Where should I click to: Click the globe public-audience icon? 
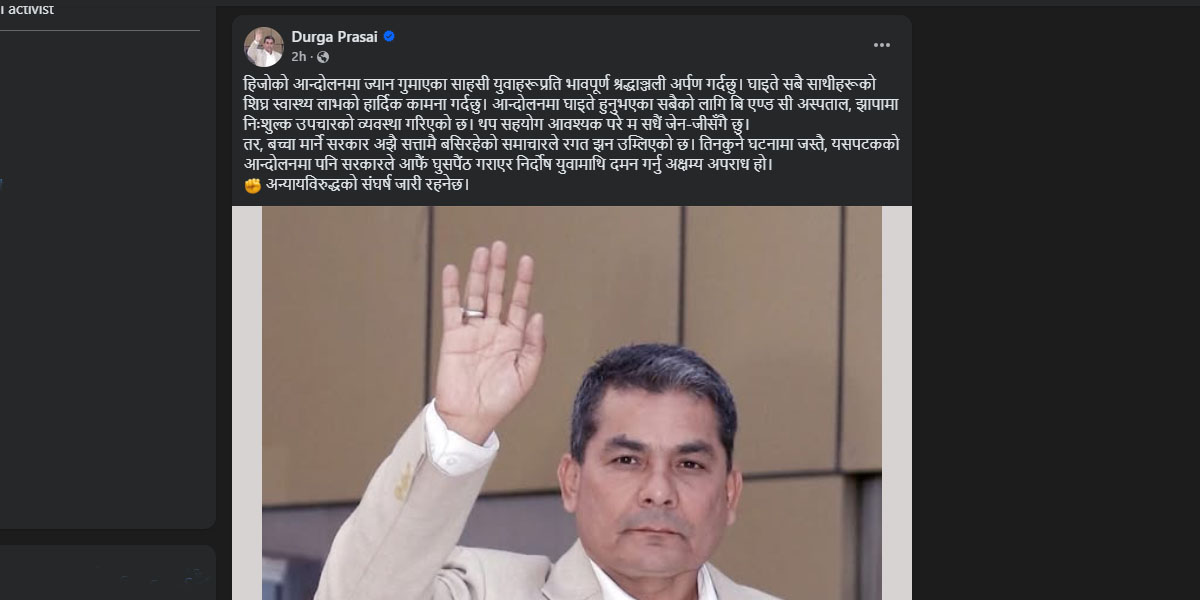pos(323,57)
